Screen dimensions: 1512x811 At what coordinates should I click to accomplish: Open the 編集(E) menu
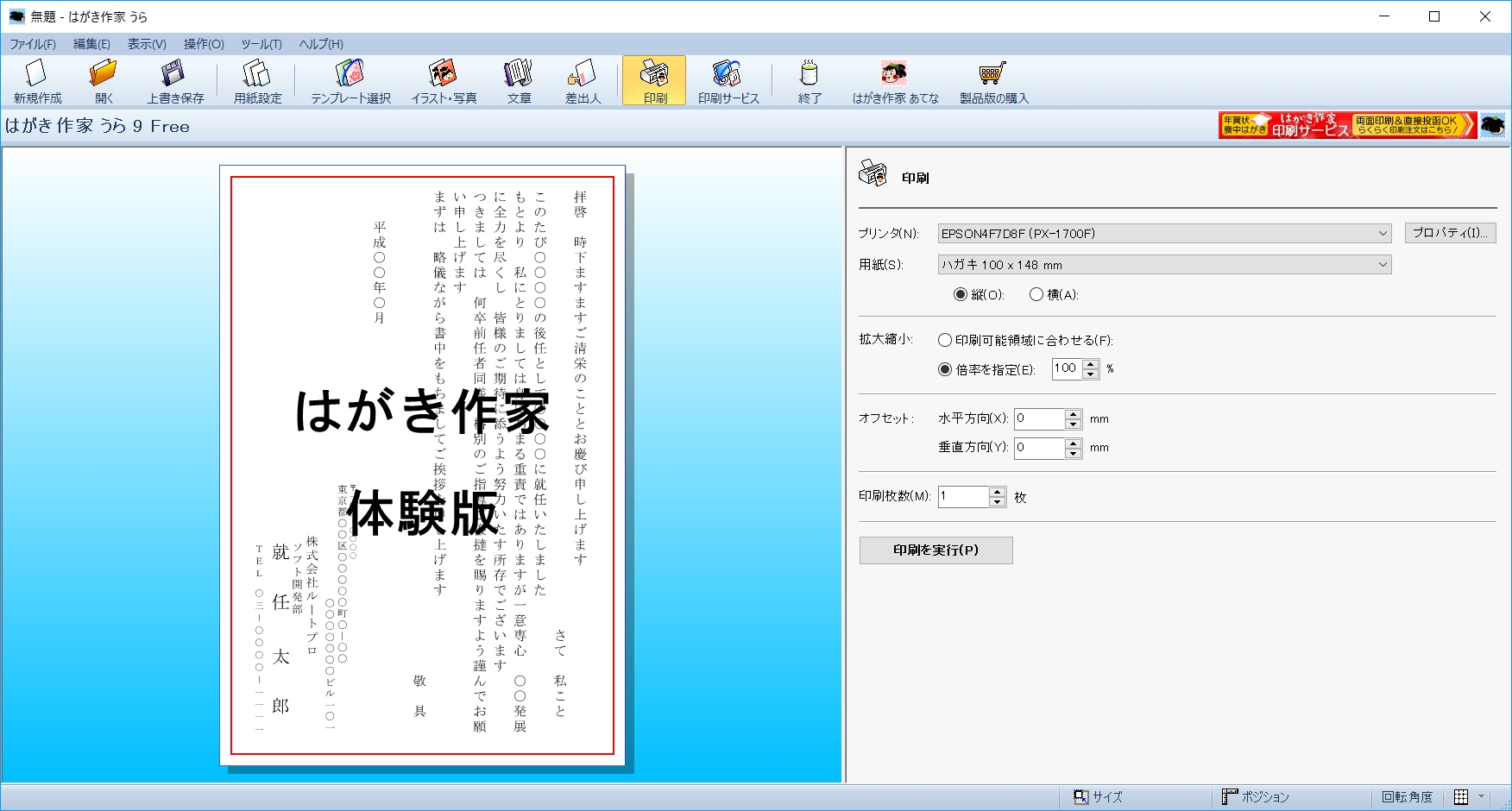point(91,44)
